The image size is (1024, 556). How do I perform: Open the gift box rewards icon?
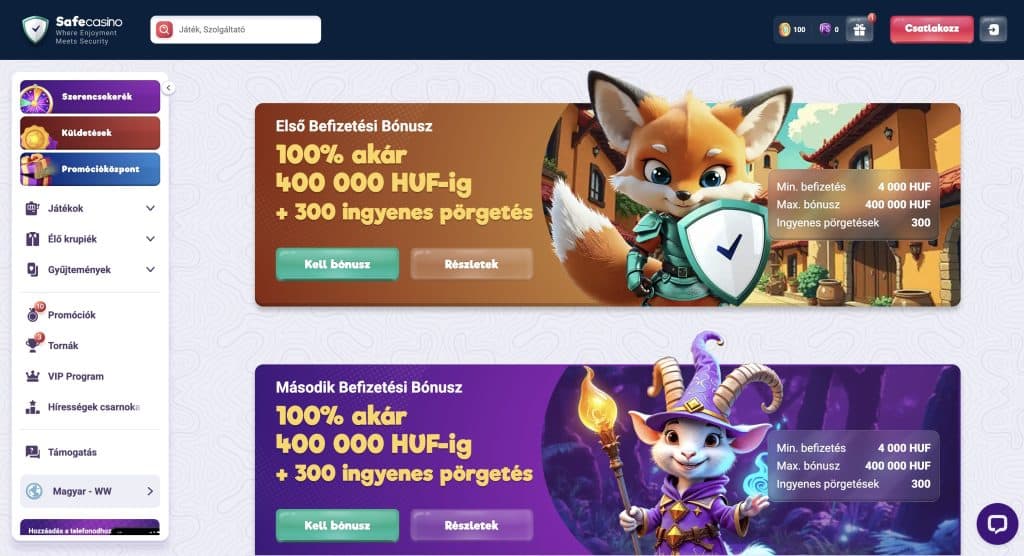coord(859,29)
